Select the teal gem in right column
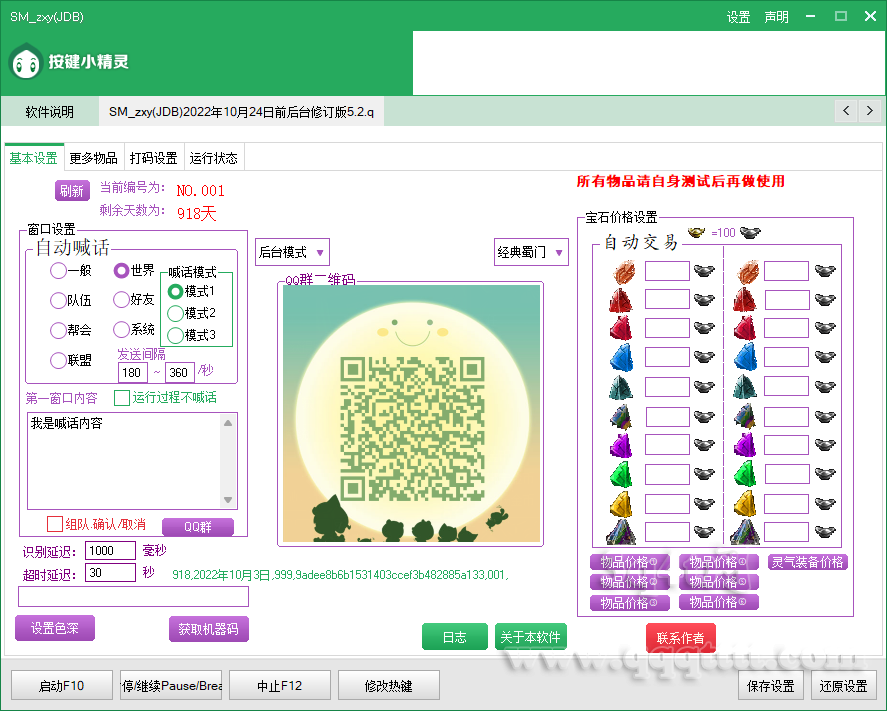 point(746,387)
